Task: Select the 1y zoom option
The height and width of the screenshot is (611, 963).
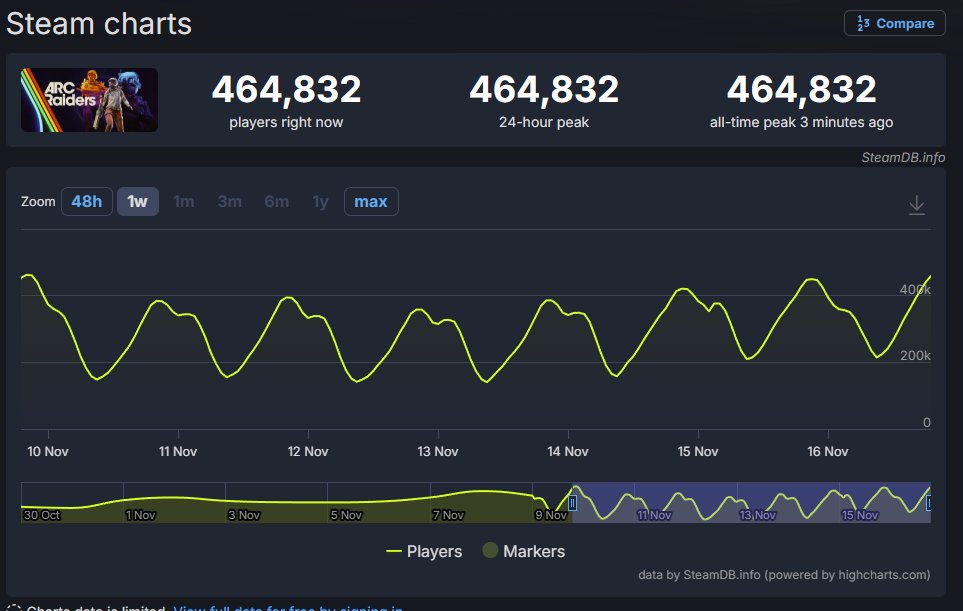Action: [x=320, y=201]
